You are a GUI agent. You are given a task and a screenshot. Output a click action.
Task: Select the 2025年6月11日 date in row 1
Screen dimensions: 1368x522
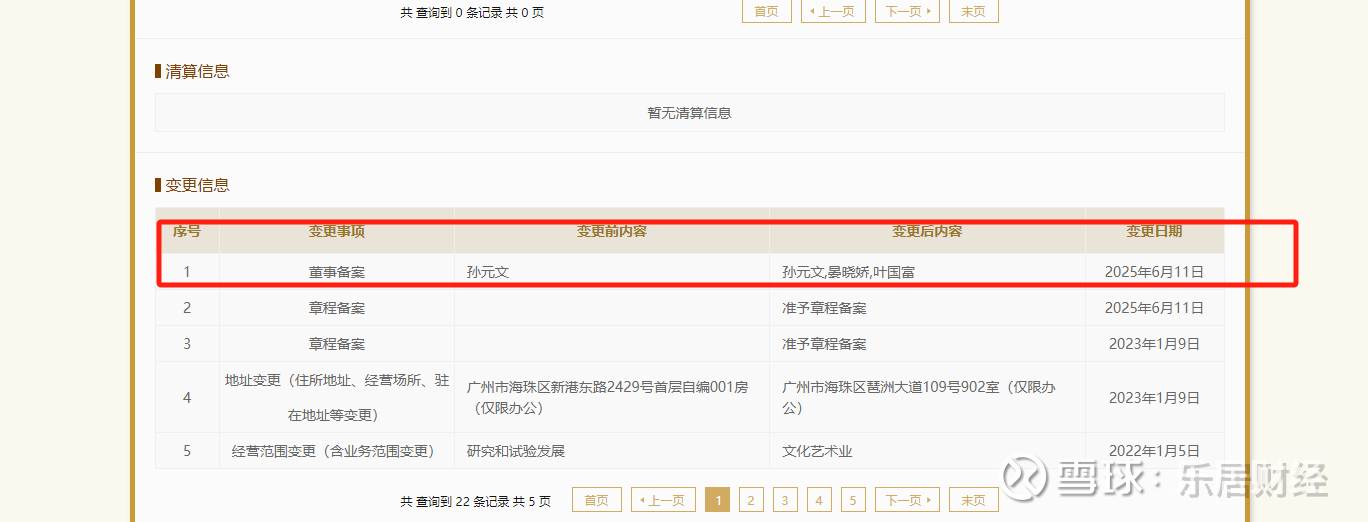point(1154,272)
